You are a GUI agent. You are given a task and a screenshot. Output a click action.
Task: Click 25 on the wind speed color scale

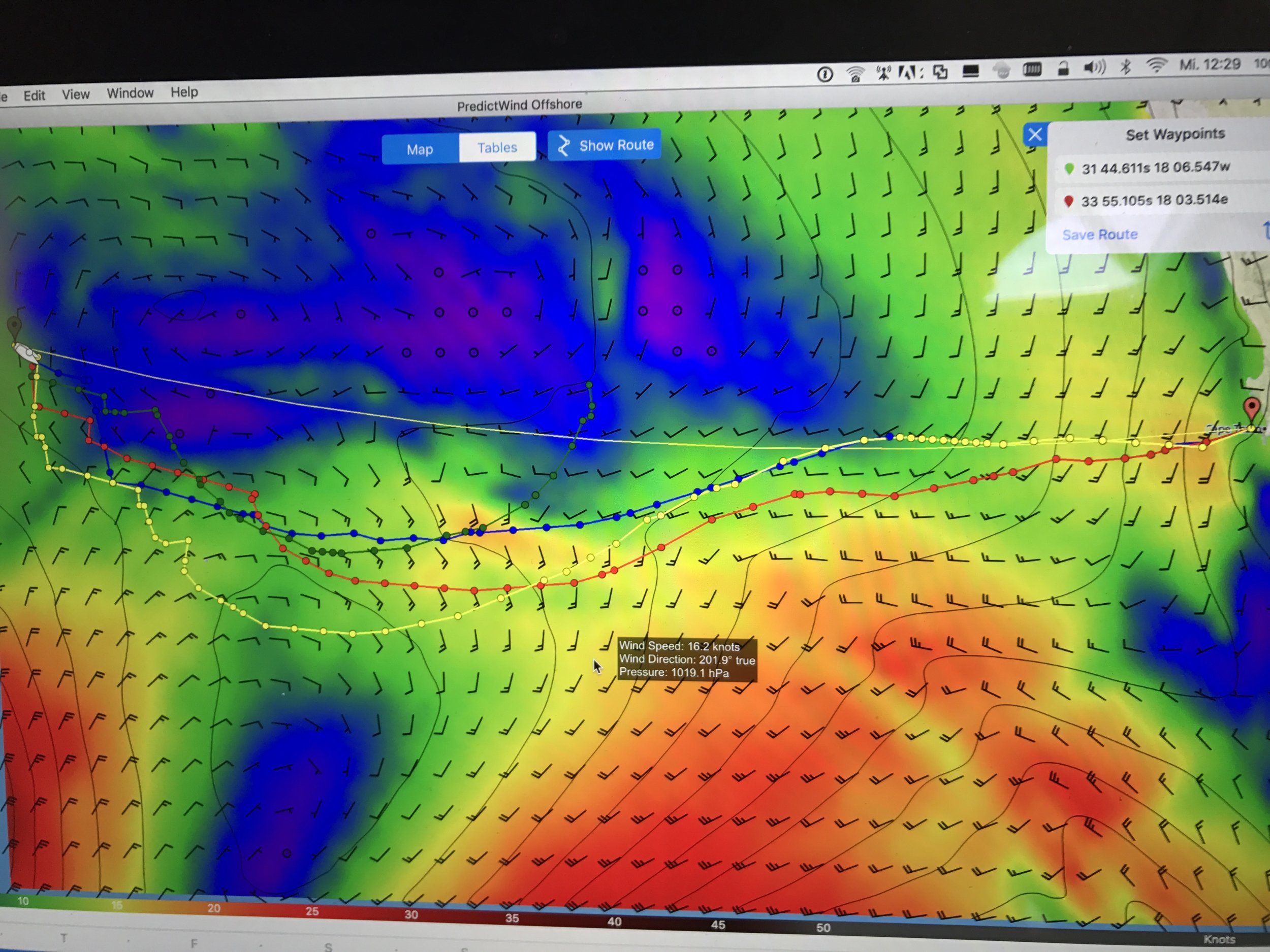[x=312, y=911]
